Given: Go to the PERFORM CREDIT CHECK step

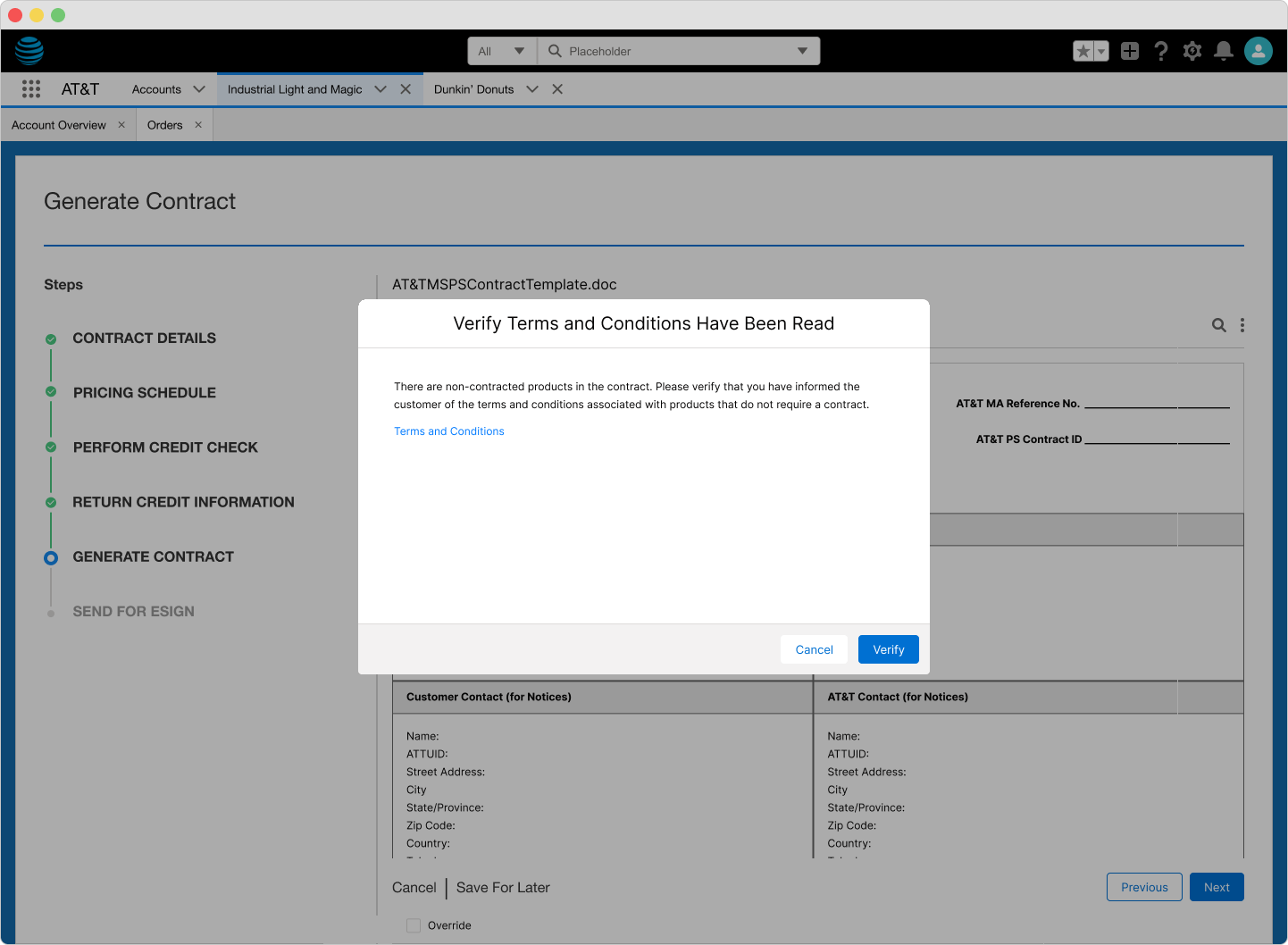Looking at the screenshot, I should (165, 447).
